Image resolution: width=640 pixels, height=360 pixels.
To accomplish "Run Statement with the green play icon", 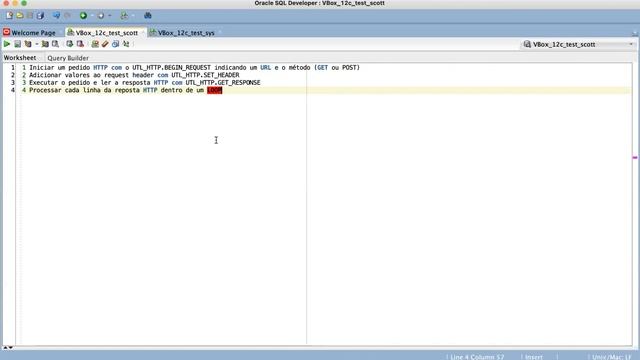I will 7,44.
